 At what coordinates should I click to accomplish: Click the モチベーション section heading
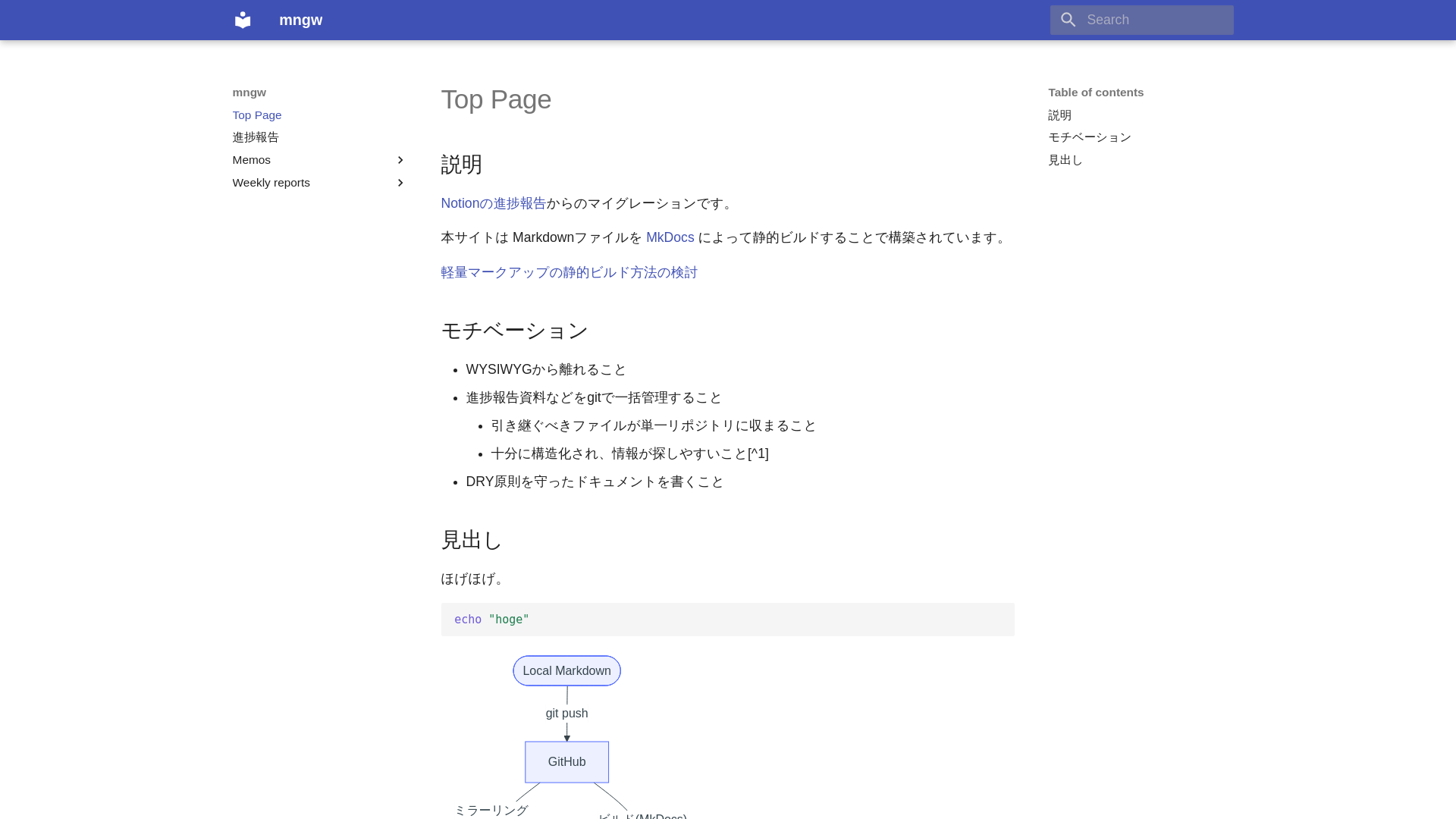[x=515, y=331]
